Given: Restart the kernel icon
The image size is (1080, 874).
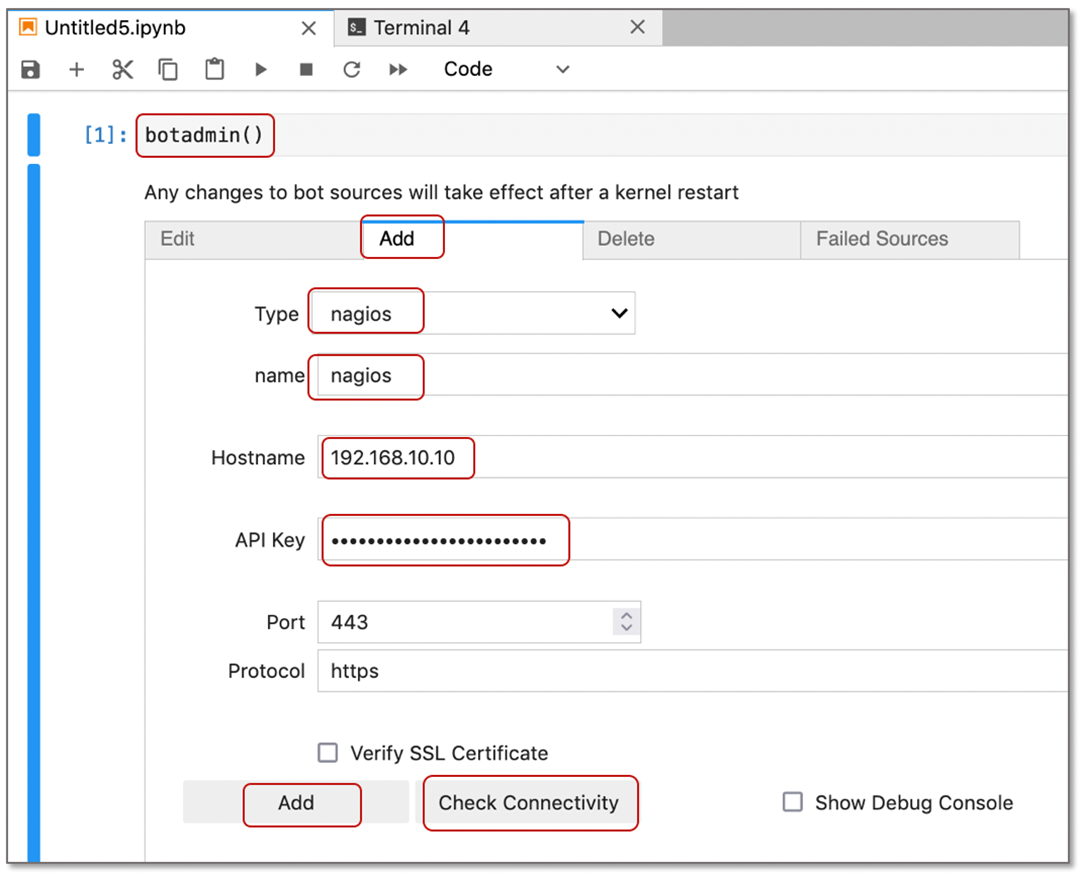Looking at the screenshot, I should [351, 70].
